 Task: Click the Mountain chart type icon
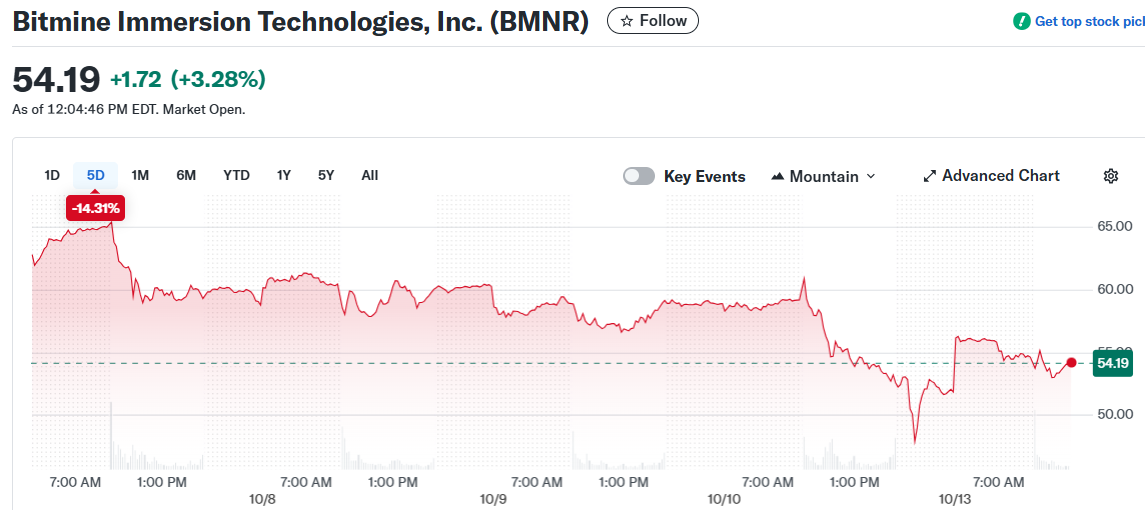778,177
